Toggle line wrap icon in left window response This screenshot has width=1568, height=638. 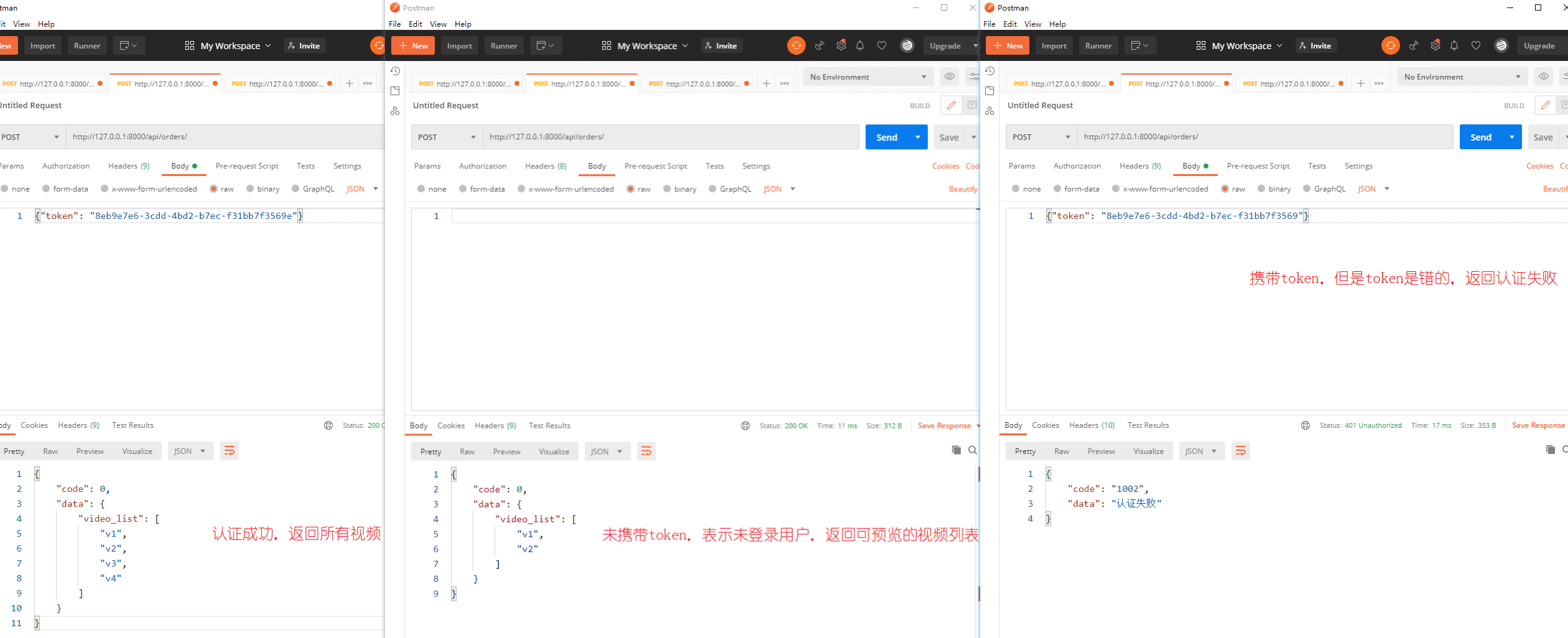(230, 451)
